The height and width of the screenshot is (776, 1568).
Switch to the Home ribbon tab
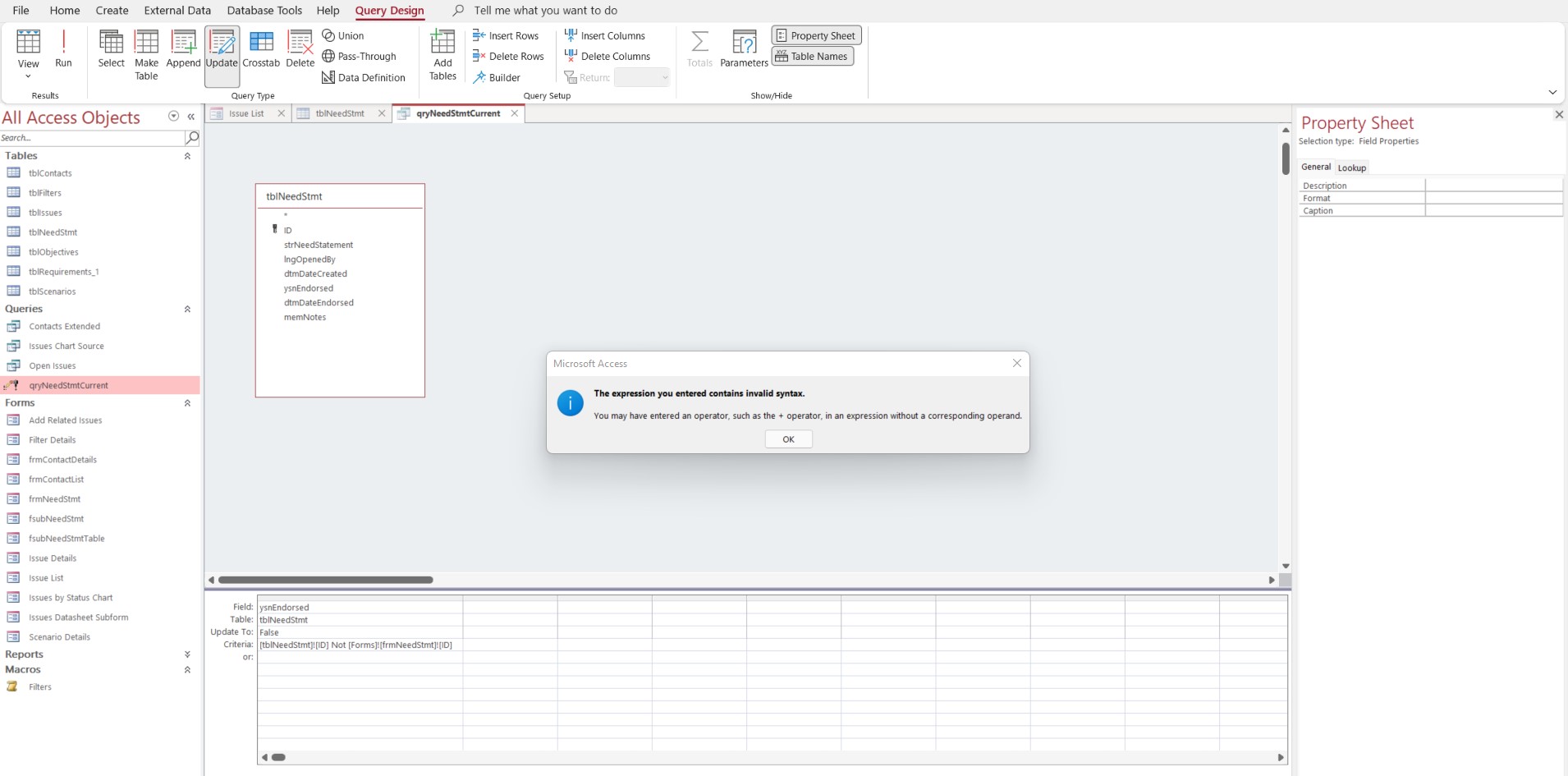coord(65,11)
